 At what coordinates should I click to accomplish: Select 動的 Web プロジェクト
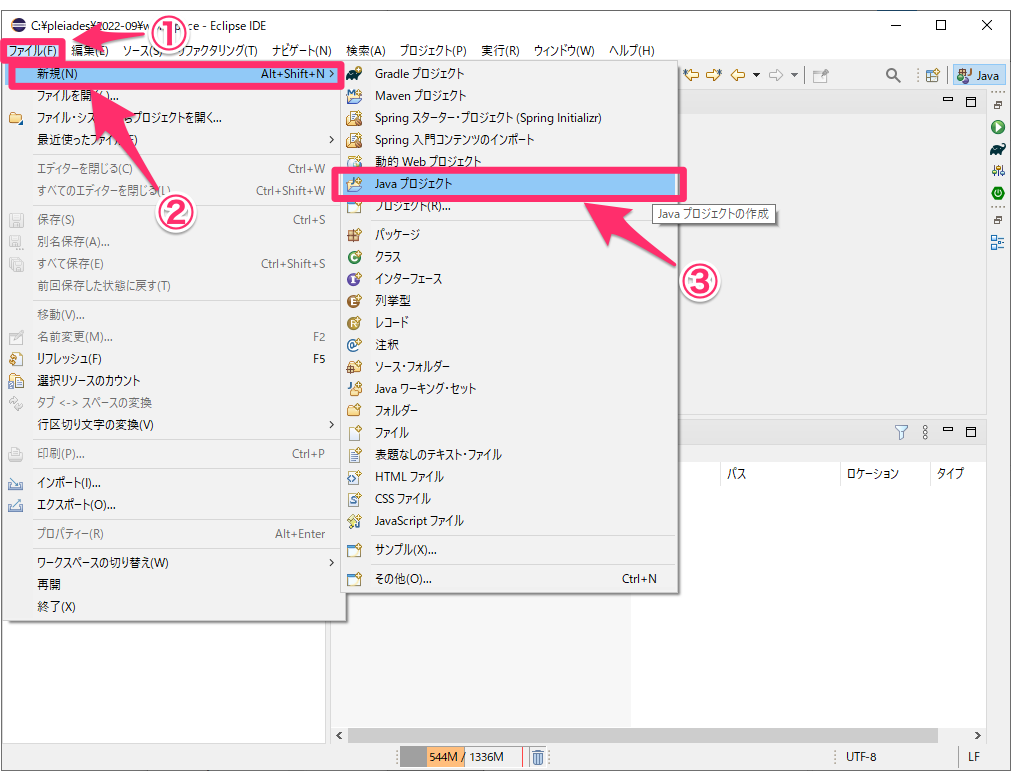click(509, 161)
